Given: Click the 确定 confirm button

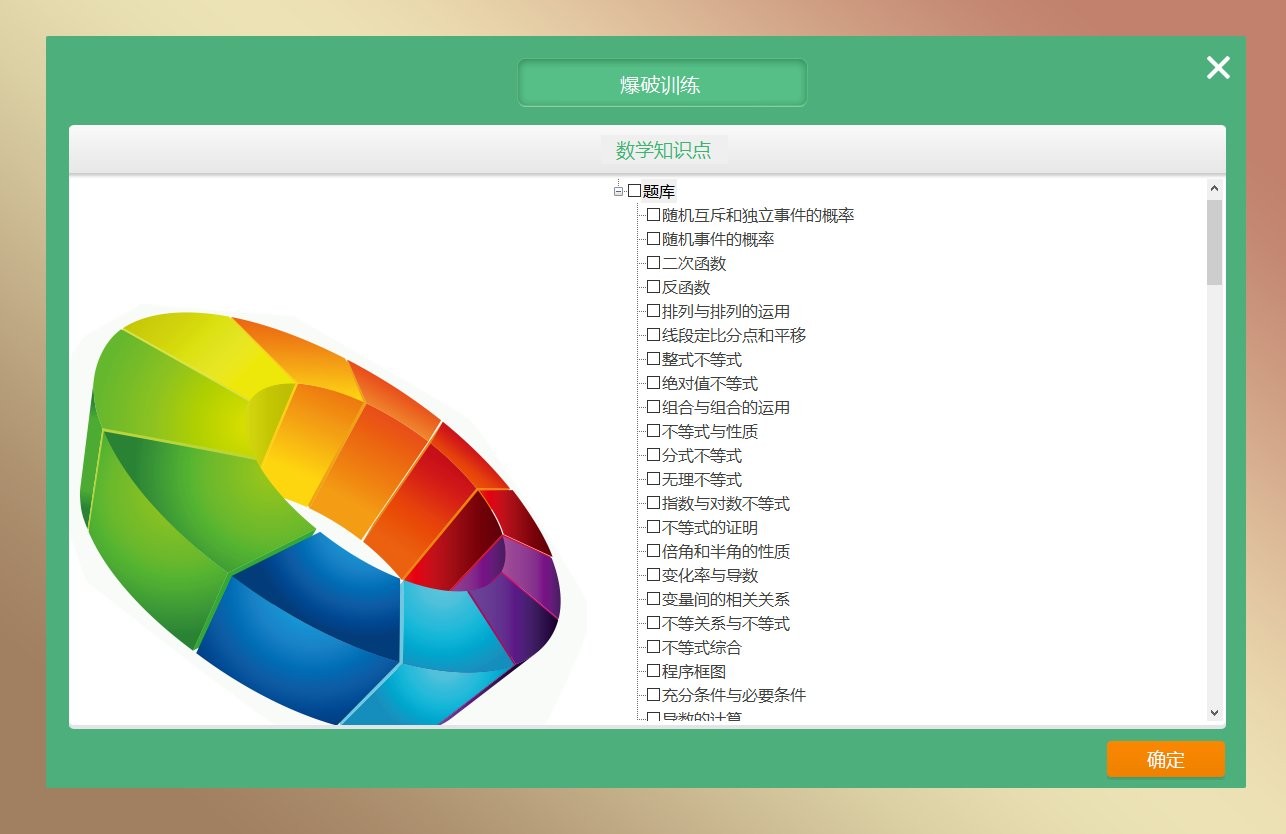Looking at the screenshot, I should tap(1165, 759).
